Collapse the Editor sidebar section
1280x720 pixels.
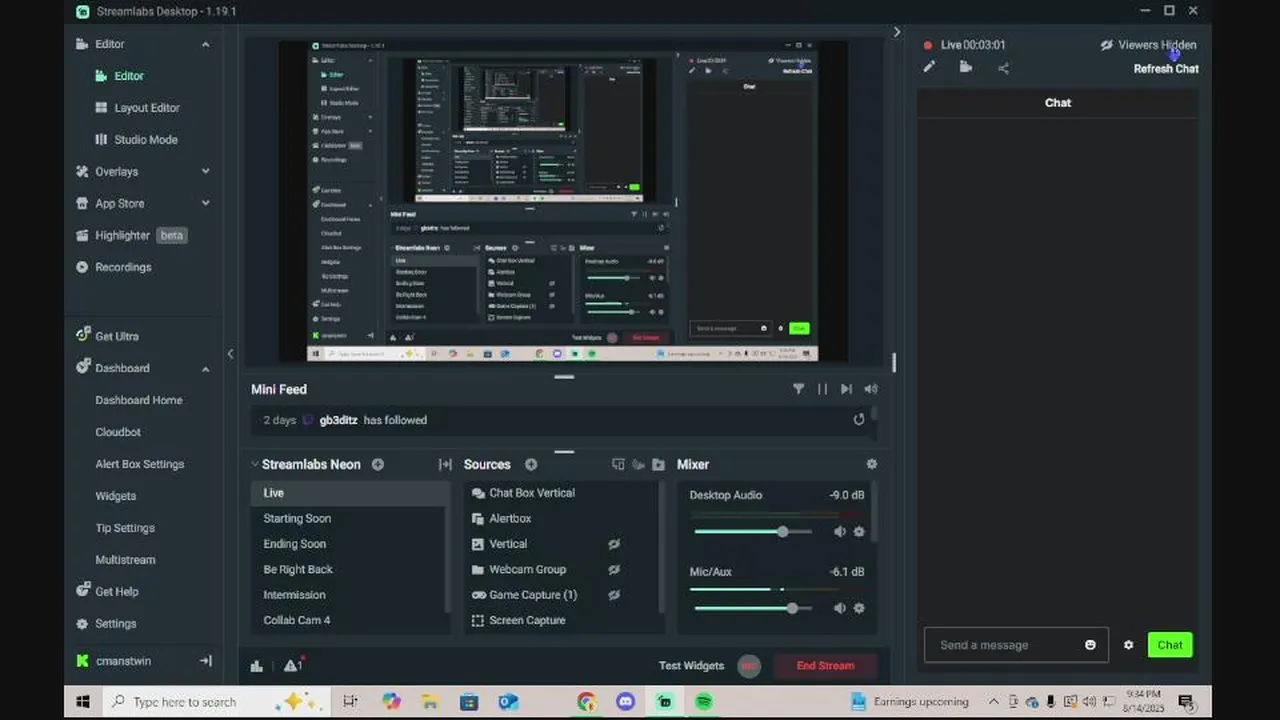click(205, 44)
